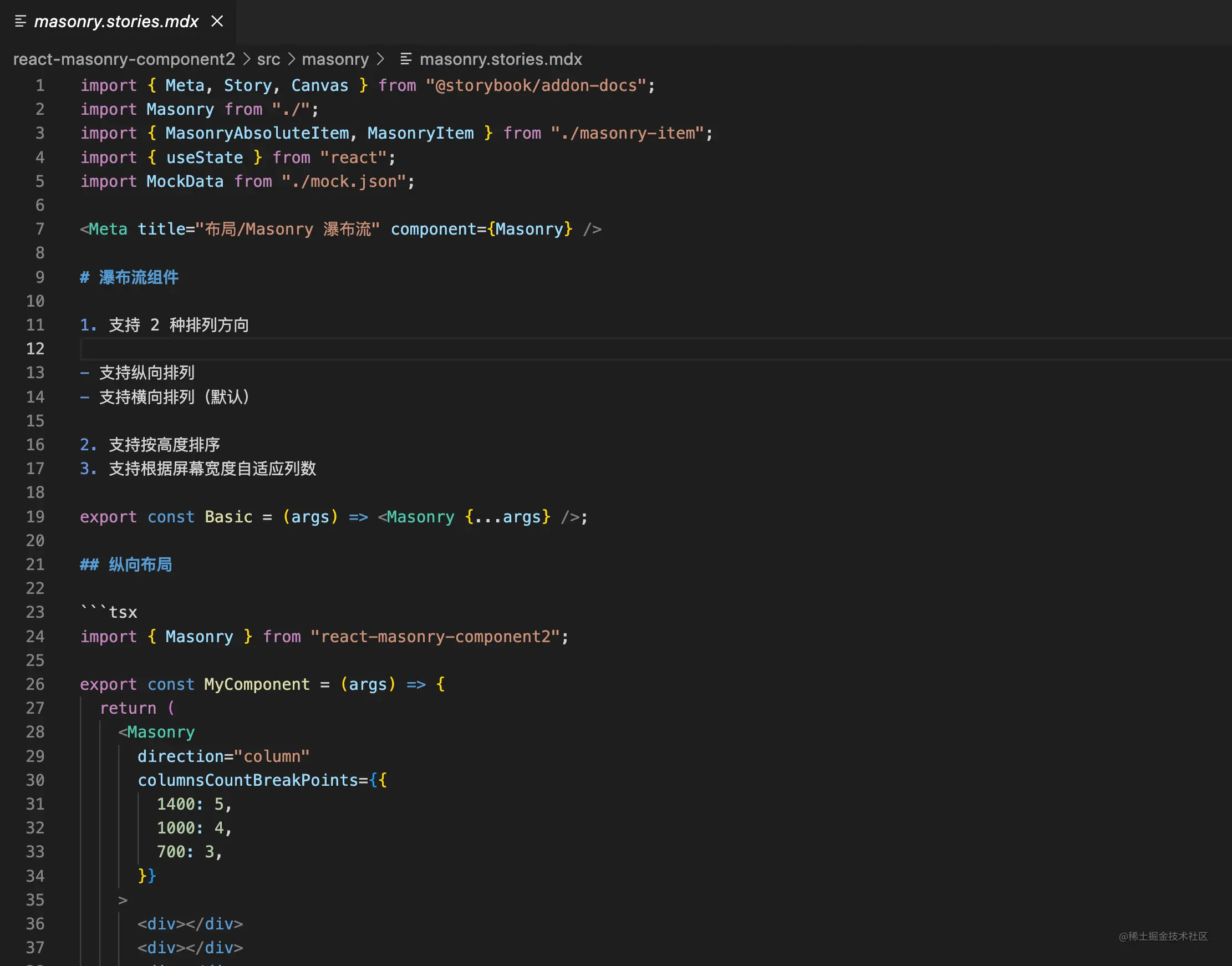
Task: Click the MasonryAbsoluteItem import name
Action: pyautogui.click(x=257, y=133)
